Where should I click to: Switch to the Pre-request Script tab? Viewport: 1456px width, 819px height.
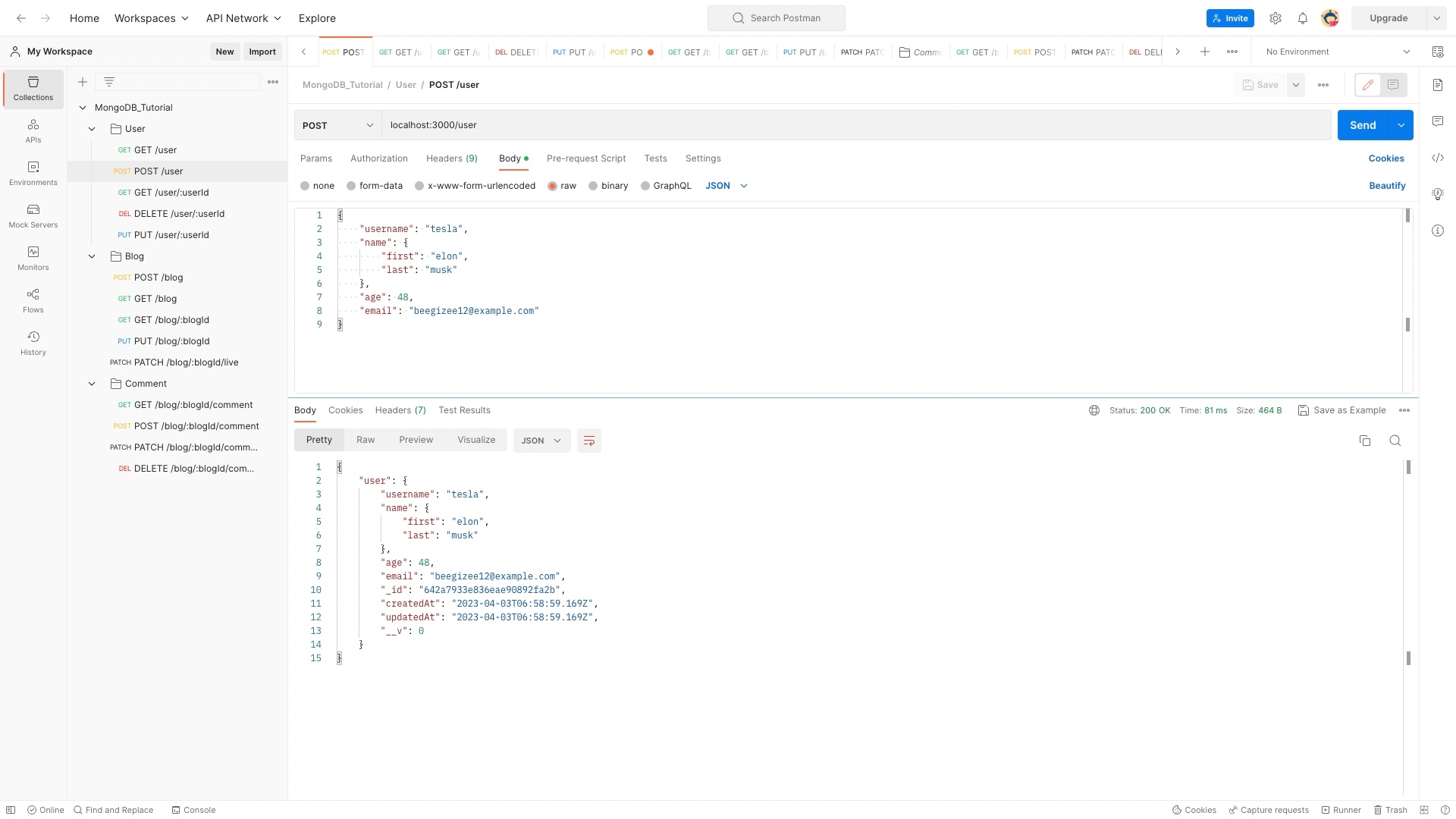(586, 158)
